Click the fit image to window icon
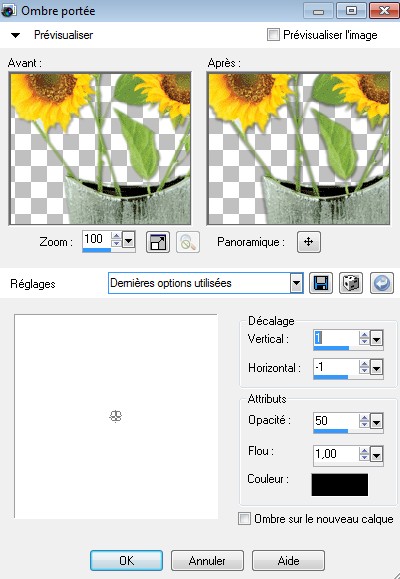 [x=158, y=242]
